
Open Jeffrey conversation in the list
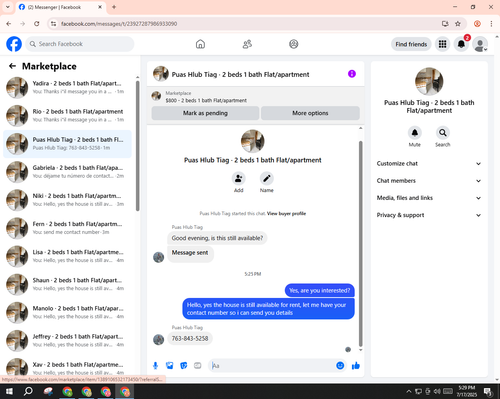(67, 340)
